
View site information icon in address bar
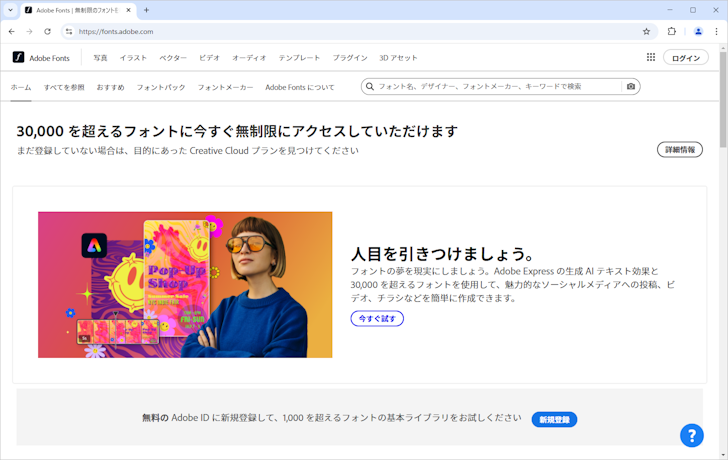pos(69,32)
